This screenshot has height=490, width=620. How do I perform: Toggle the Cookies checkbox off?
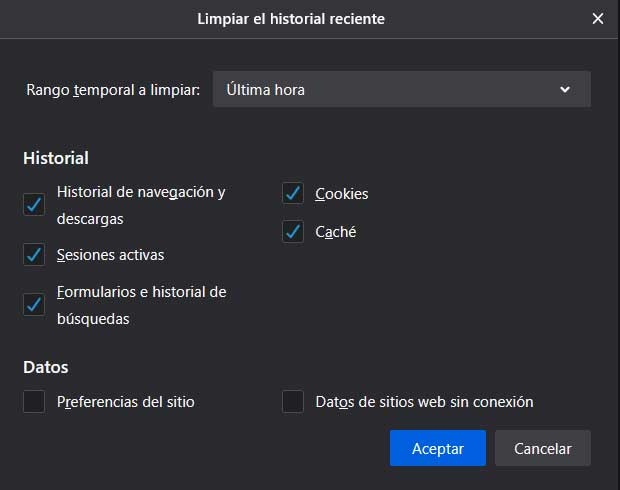click(293, 193)
